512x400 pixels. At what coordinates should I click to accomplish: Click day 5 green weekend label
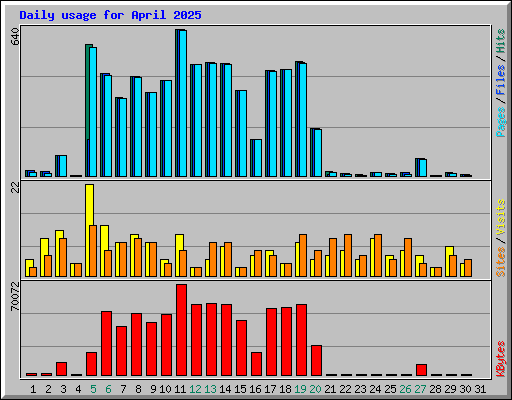pyautogui.click(x=93, y=389)
